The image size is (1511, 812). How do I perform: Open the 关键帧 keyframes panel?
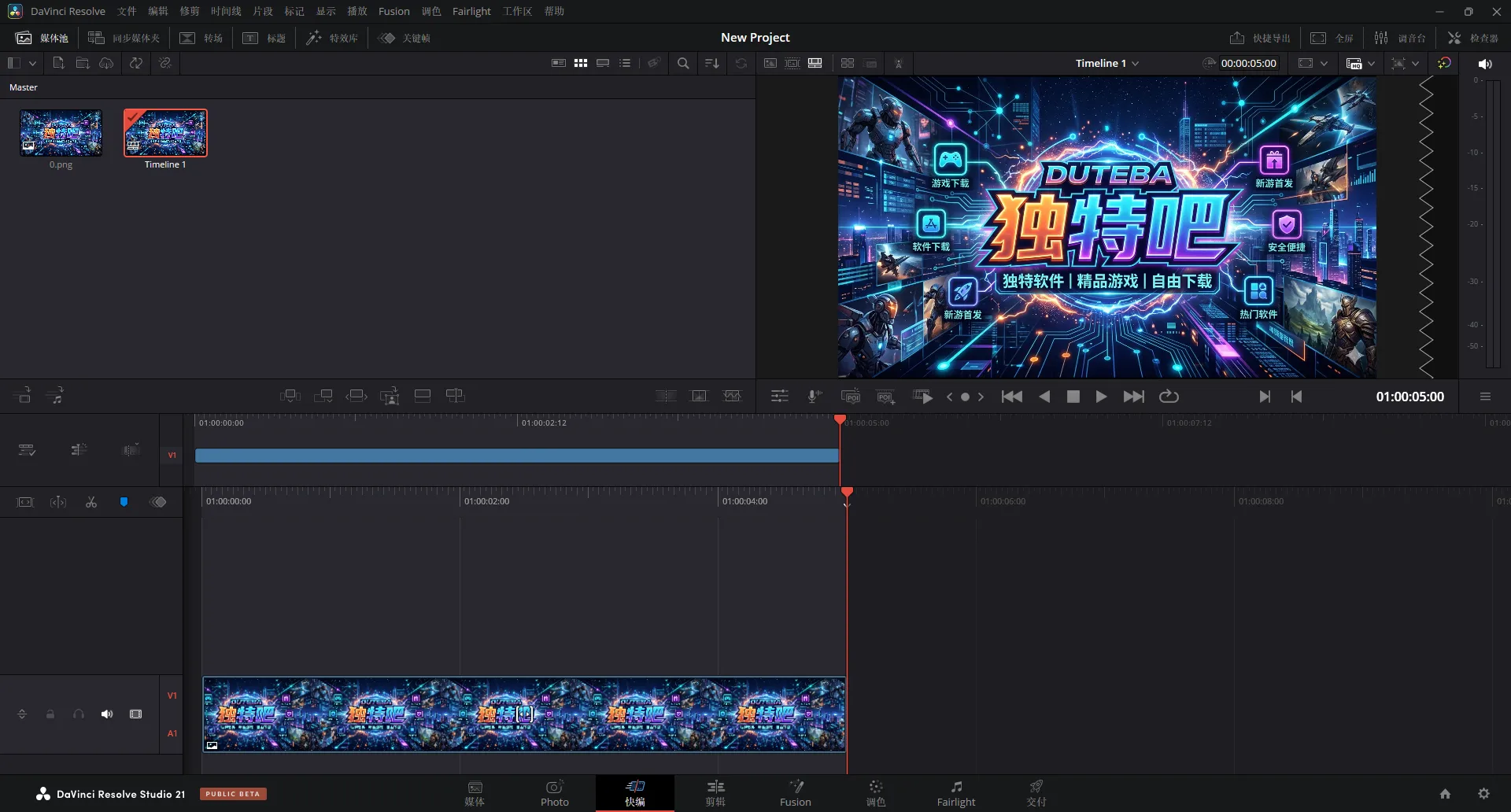[x=405, y=38]
